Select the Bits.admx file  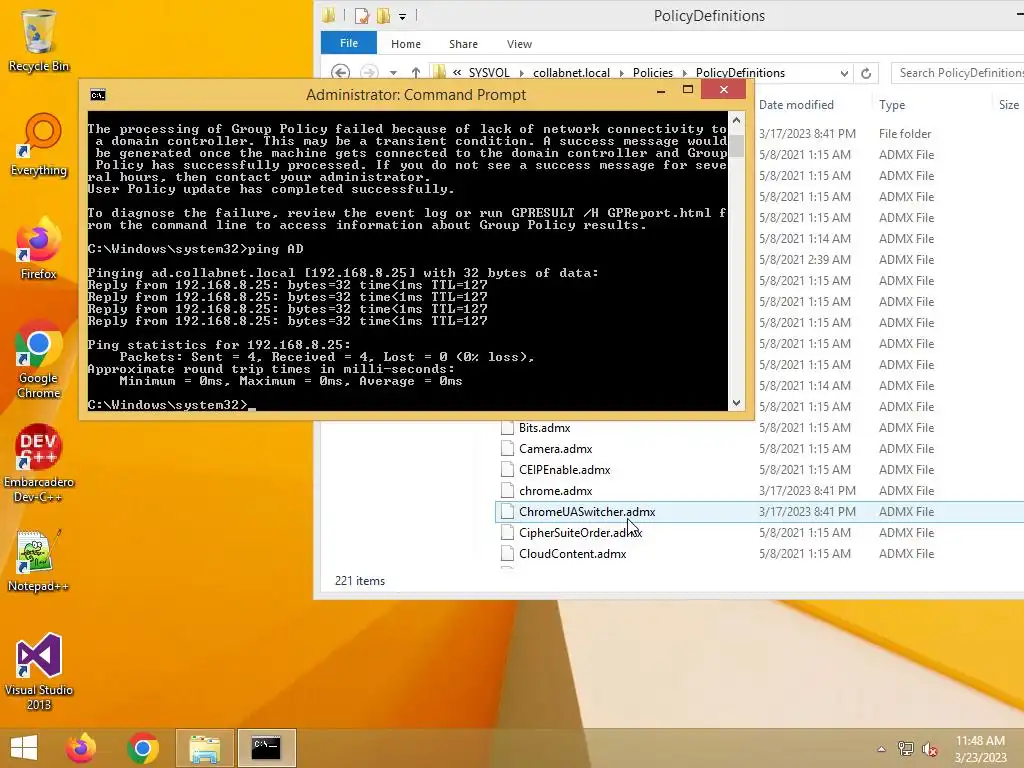544,428
